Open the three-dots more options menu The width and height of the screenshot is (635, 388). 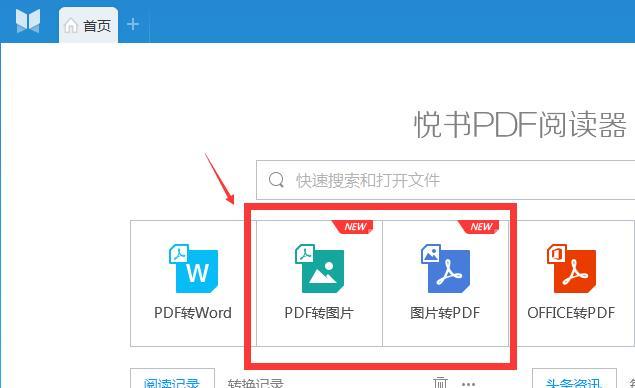[469, 384]
